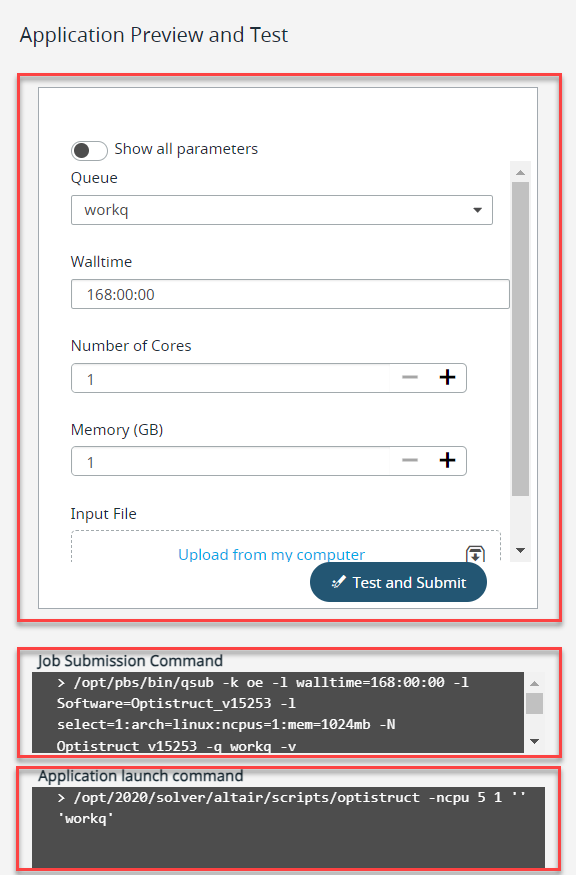Image resolution: width=576 pixels, height=875 pixels.
Task: Click the form scrollbar down arrow
Action: [x=521, y=550]
